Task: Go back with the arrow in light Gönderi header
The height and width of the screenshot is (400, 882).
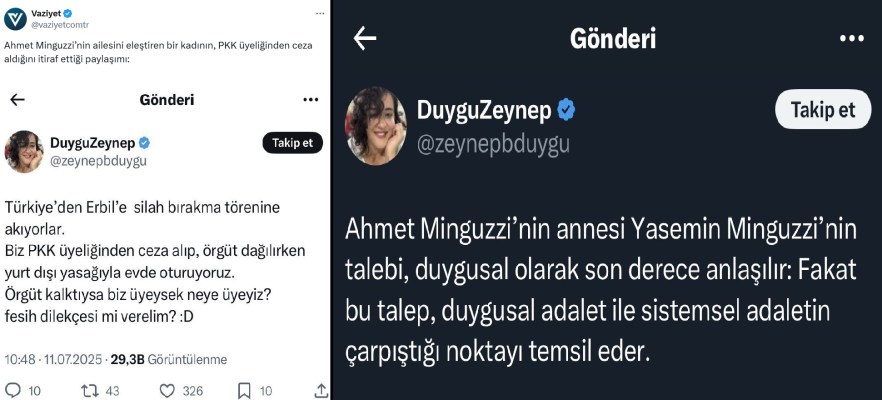Action: pyautogui.click(x=17, y=100)
